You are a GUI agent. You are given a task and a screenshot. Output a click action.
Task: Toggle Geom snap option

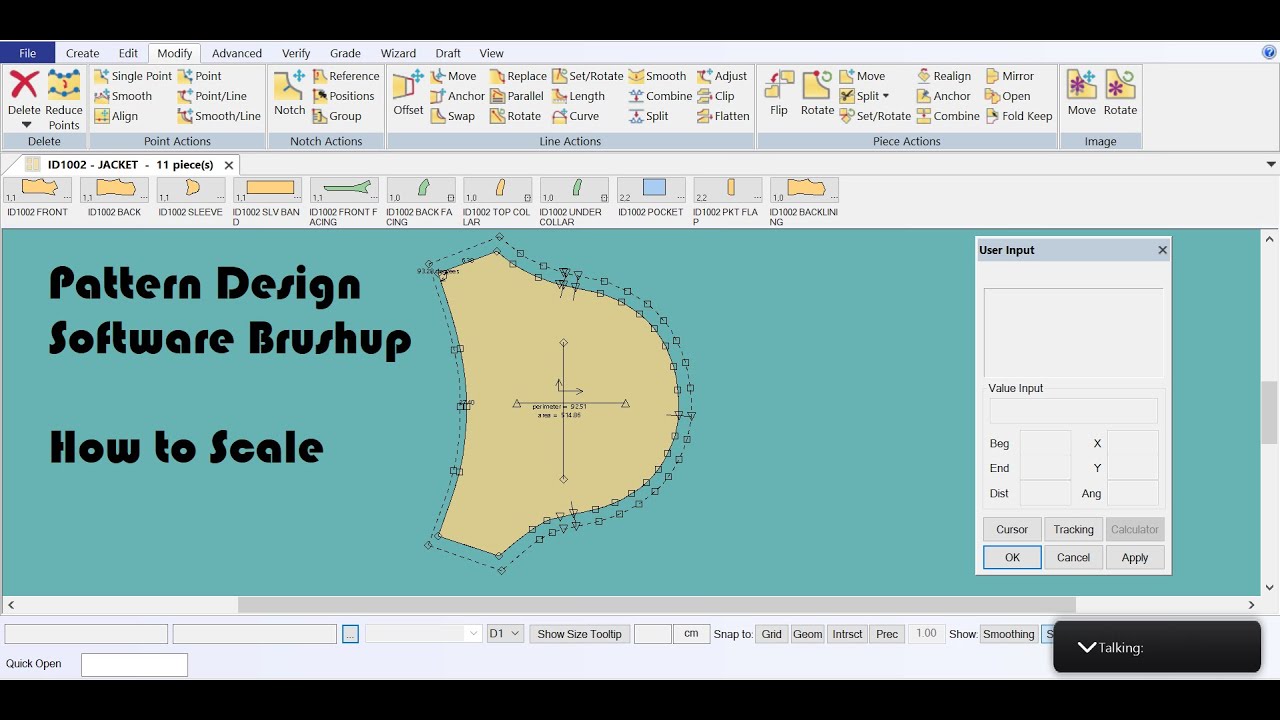click(x=807, y=634)
